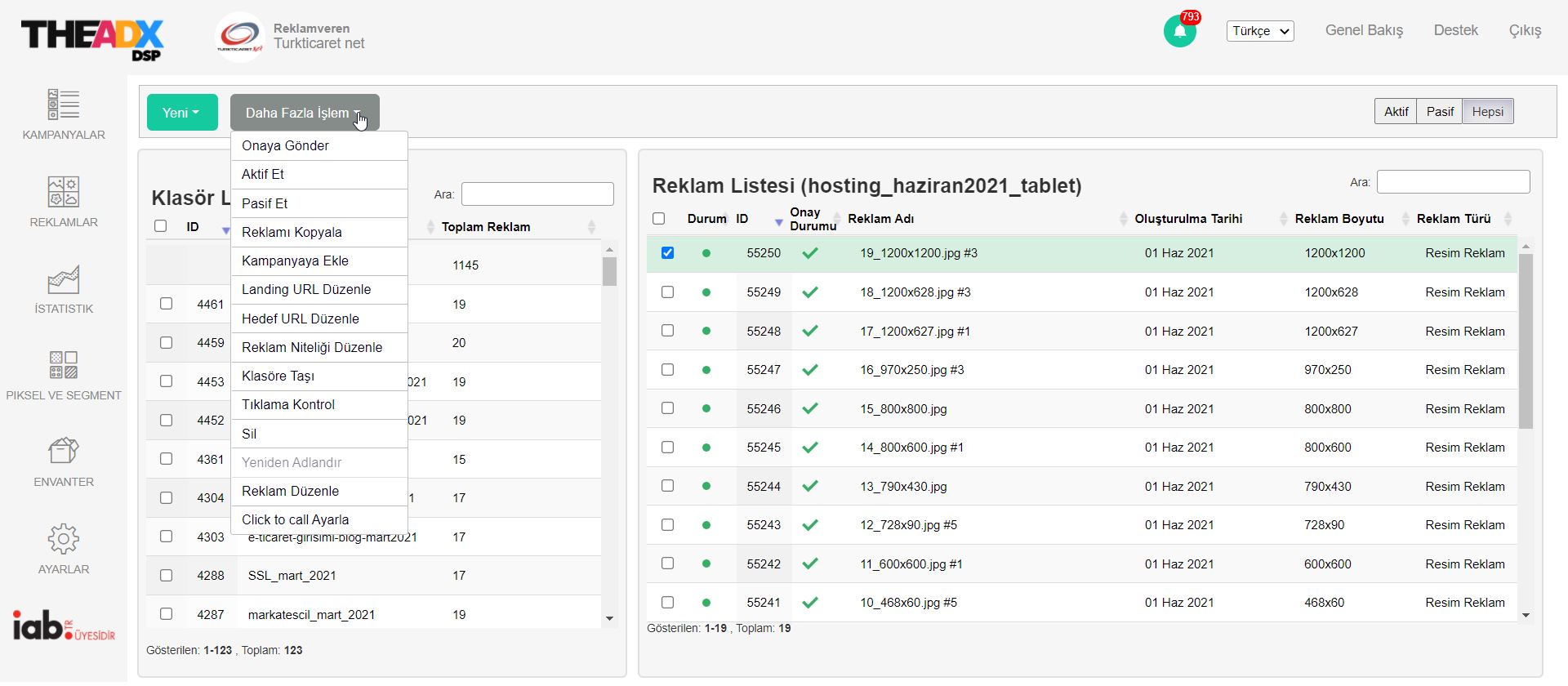
Task: Uncheck the checkbox for ad 55250
Action: coord(667,253)
